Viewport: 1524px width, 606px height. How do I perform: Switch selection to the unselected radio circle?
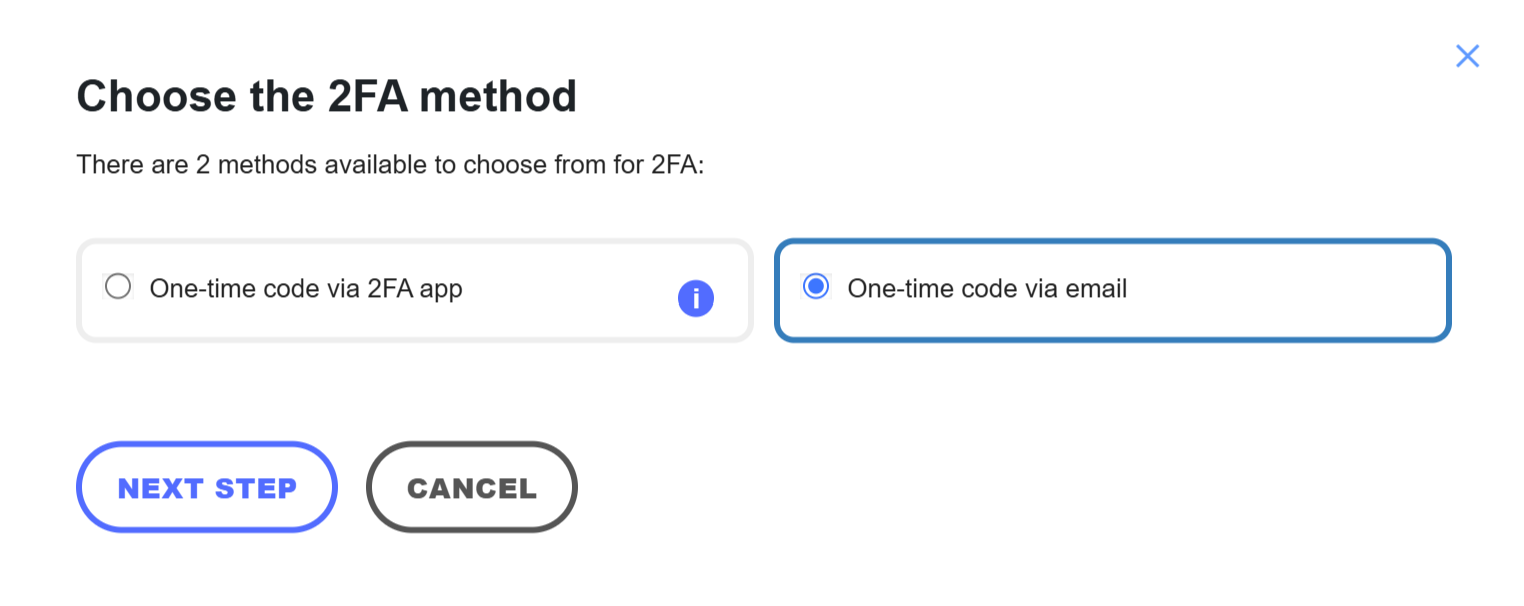(x=118, y=288)
